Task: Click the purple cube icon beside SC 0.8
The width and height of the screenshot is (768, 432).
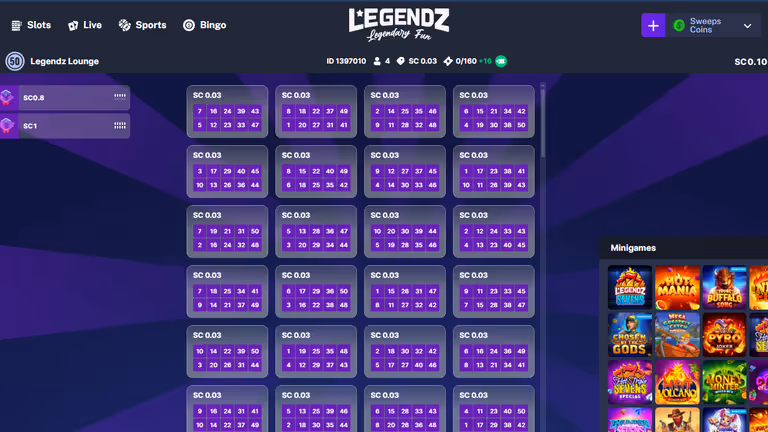Action: click(x=8, y=97)
